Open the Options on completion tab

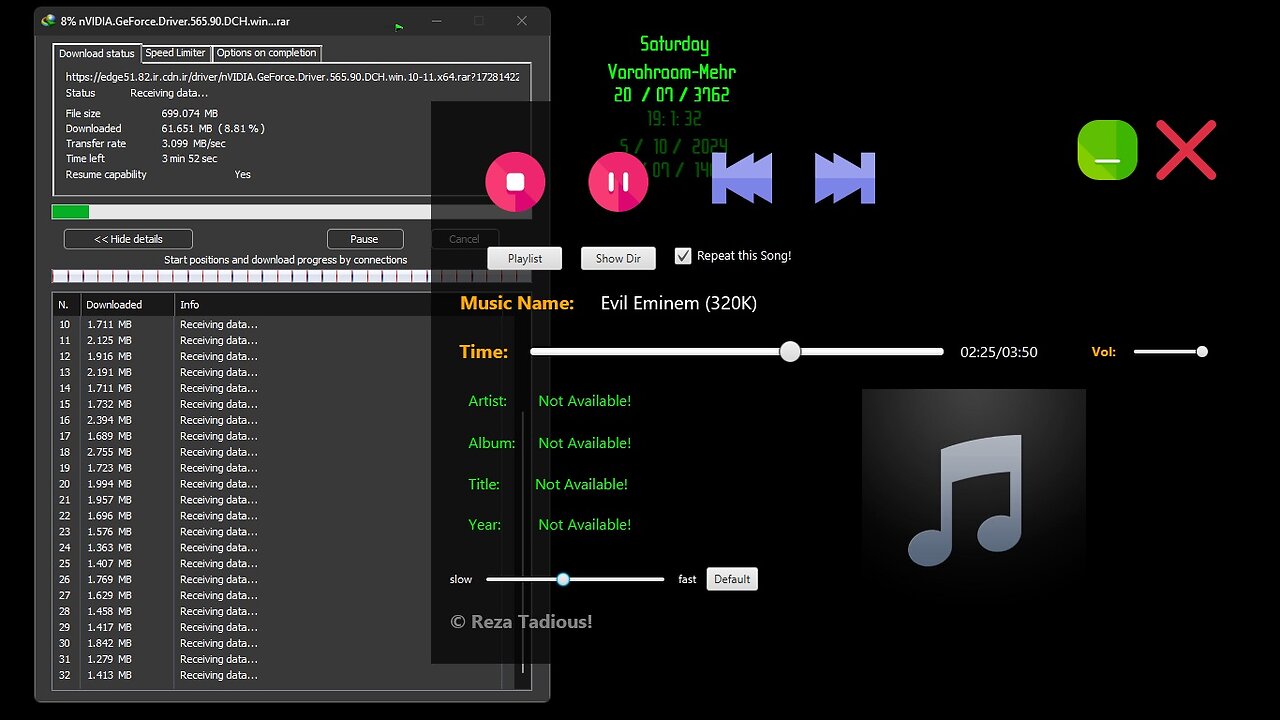pos(266,53)
